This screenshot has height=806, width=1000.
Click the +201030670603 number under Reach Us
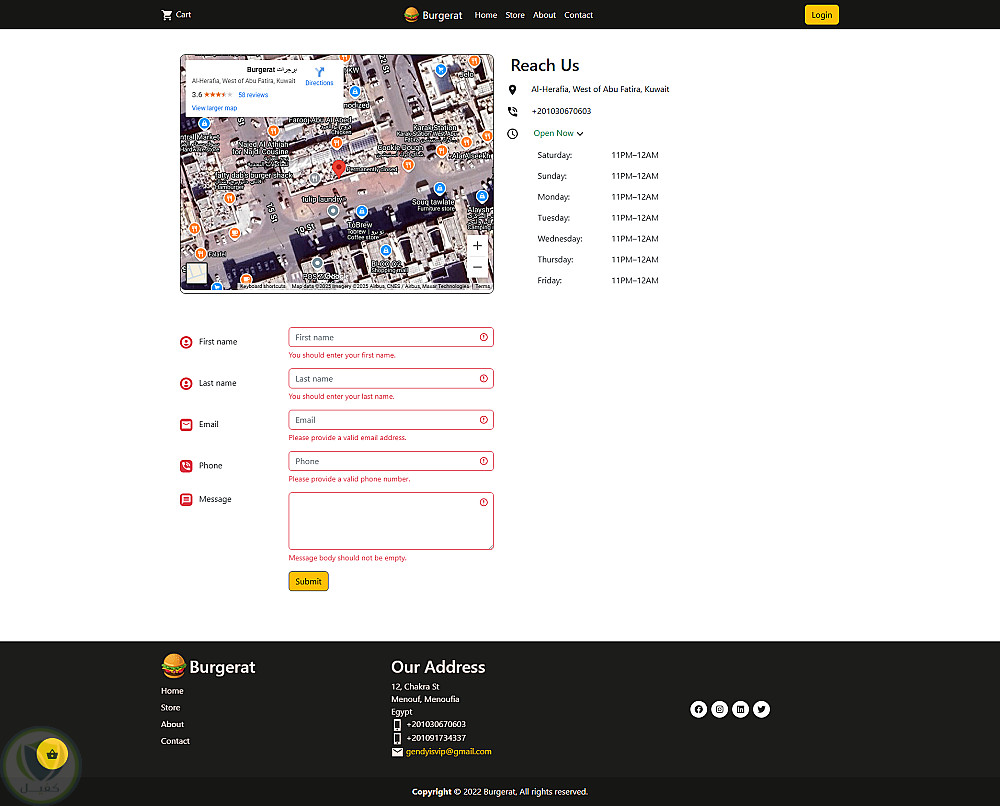pos(561,111)
